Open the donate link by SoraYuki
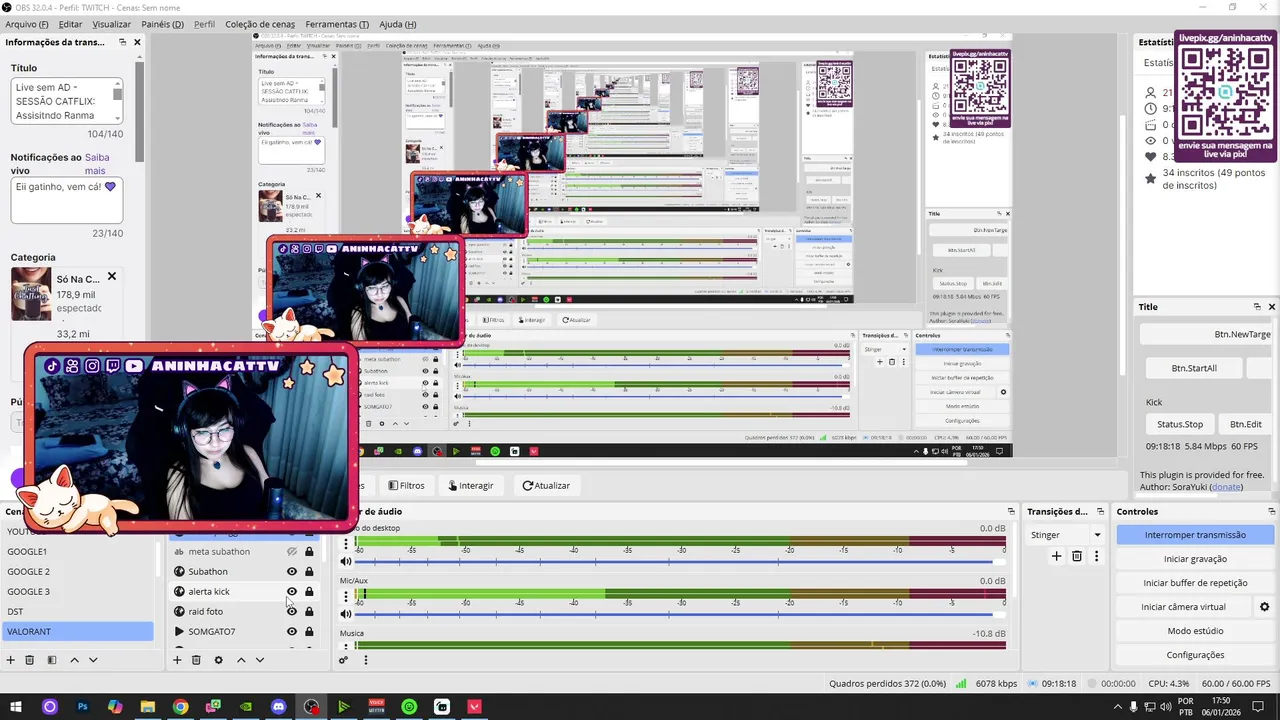Viewport: 1280px width, 720px height. pyautogui.click(x=1226, y=487)
